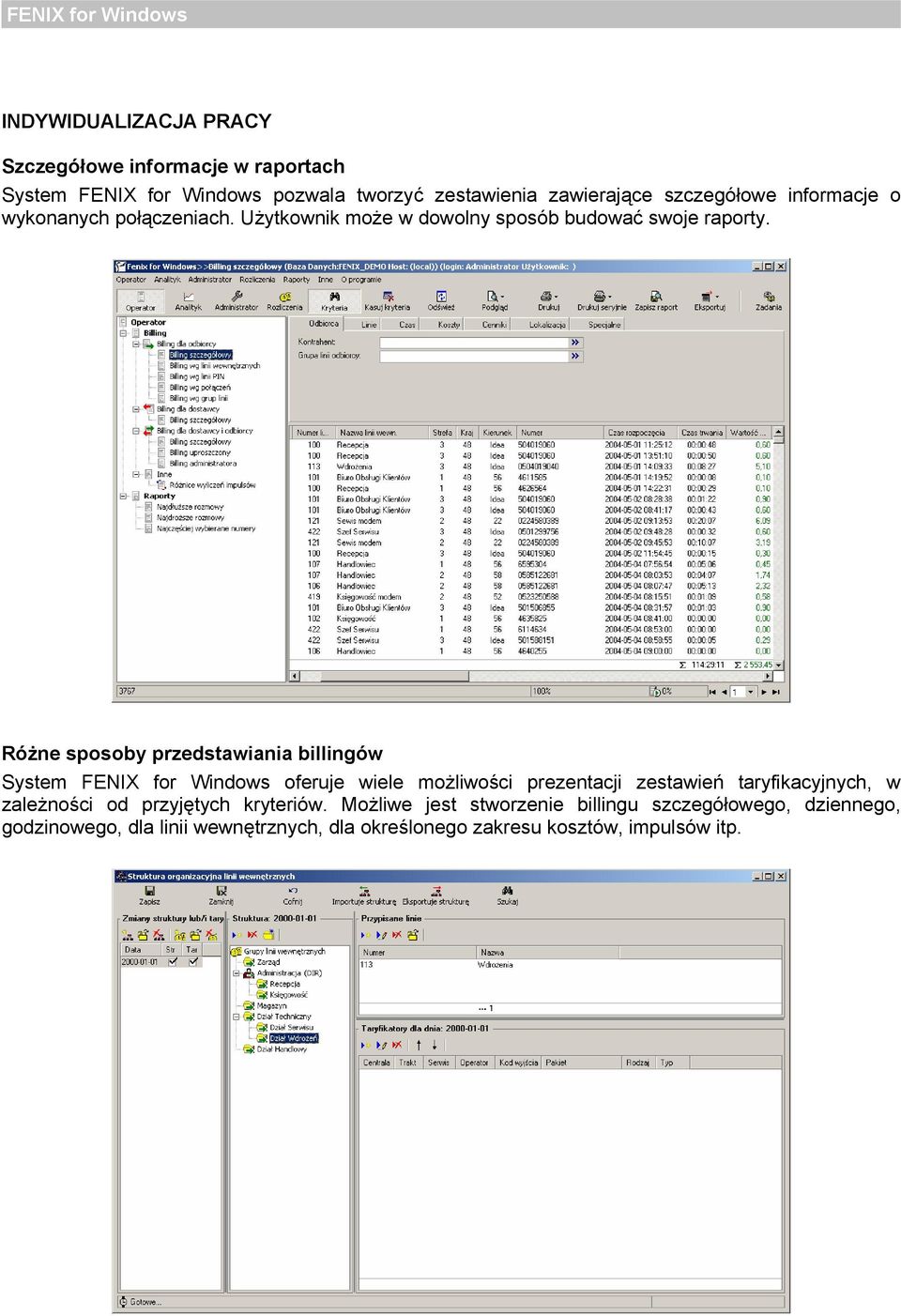The height and width of the screenshot is (1316, 901).
Task: Open the Grupa linii odbiorcy picker arrow
Action: coord(576,356)
